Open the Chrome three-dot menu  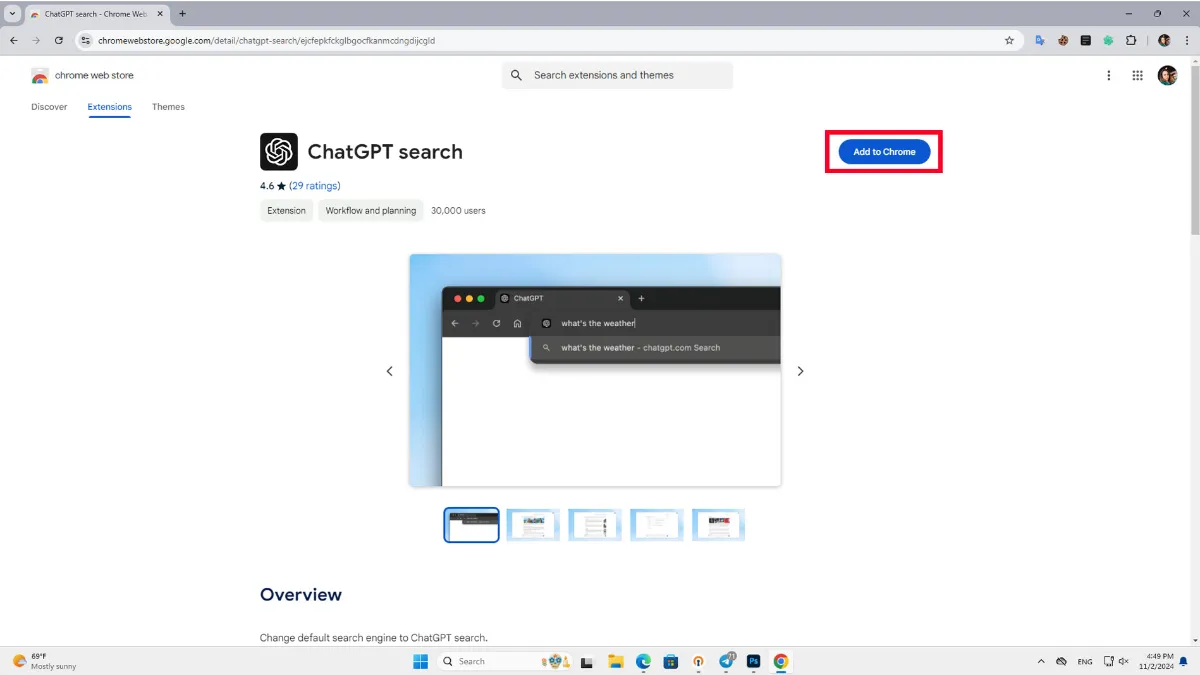tap(1186, 41)
